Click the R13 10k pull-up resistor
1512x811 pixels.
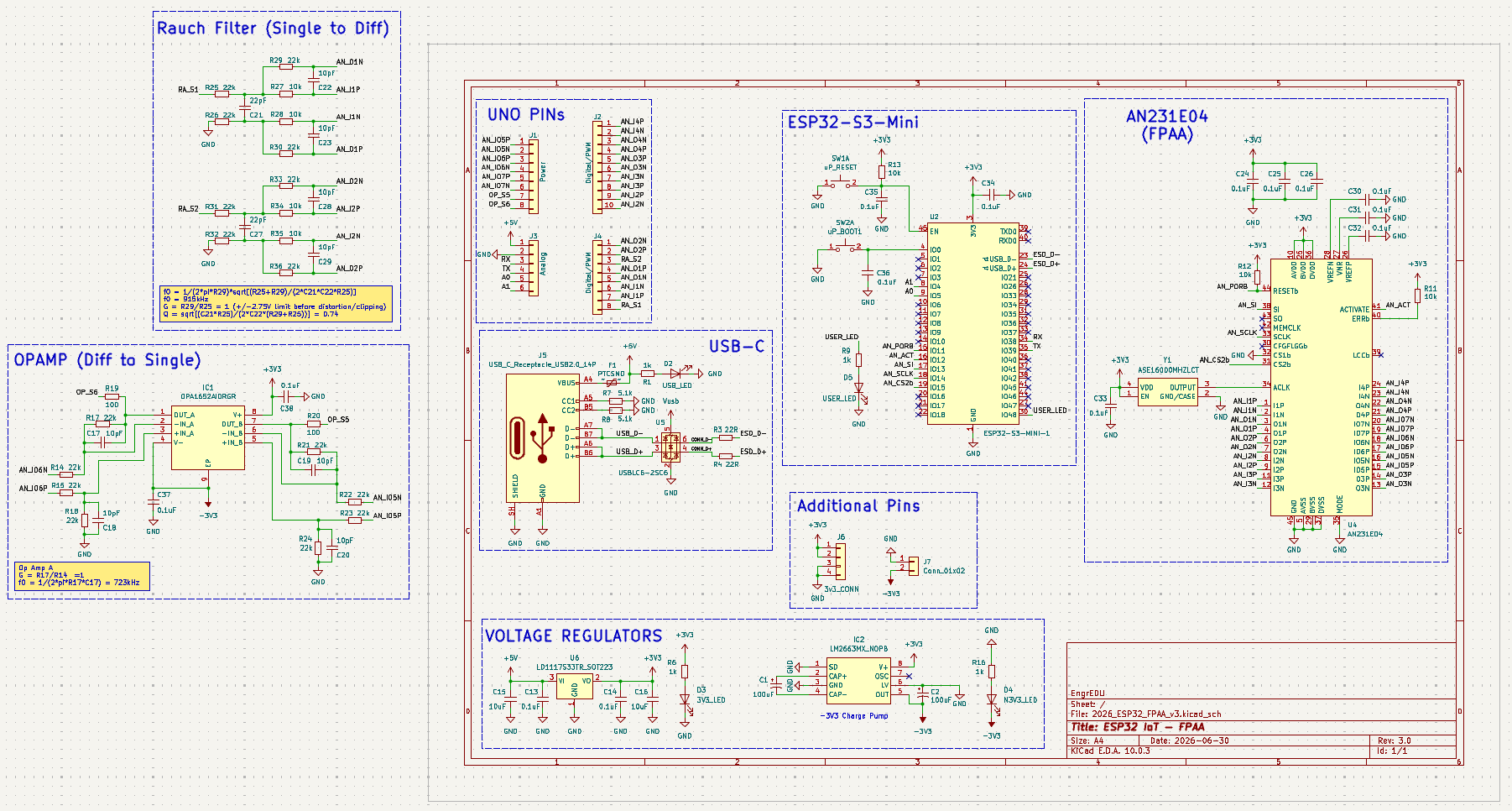click(x=882, y=172)
